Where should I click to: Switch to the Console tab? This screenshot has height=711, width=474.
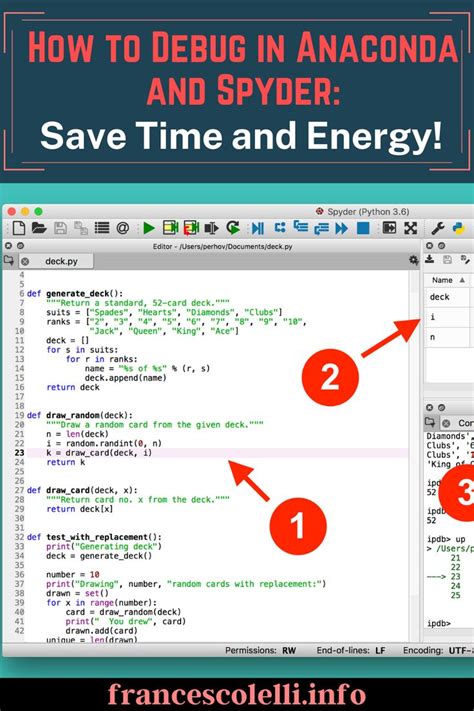(457, 423)
